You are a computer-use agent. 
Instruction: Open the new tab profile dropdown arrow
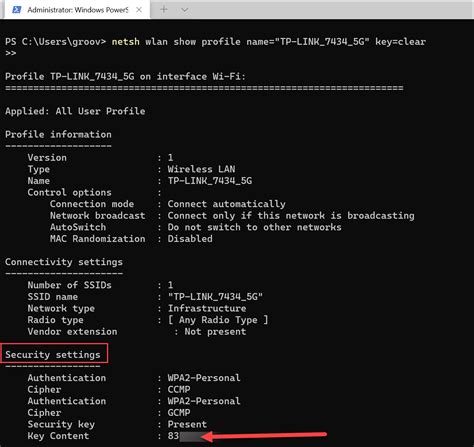[184, 10]
